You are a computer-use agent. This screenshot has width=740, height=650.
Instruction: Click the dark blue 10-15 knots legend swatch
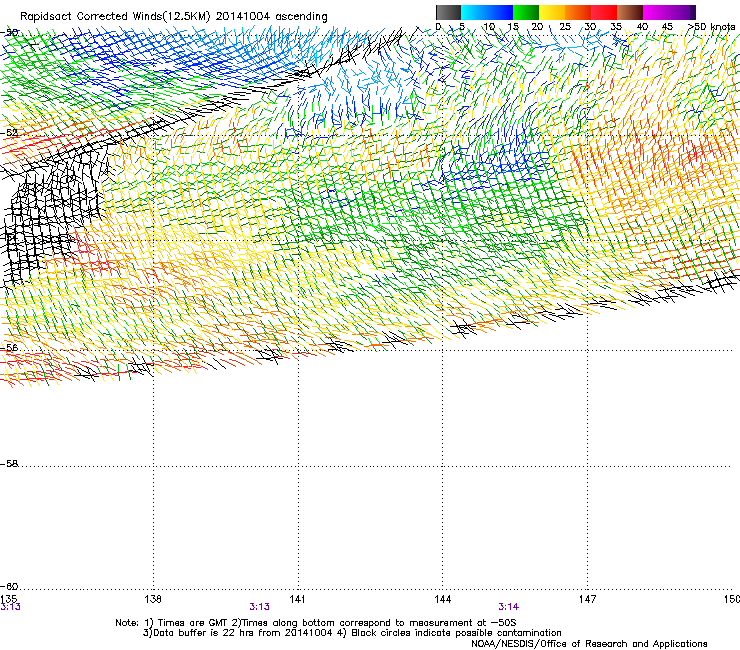(500, 12)
